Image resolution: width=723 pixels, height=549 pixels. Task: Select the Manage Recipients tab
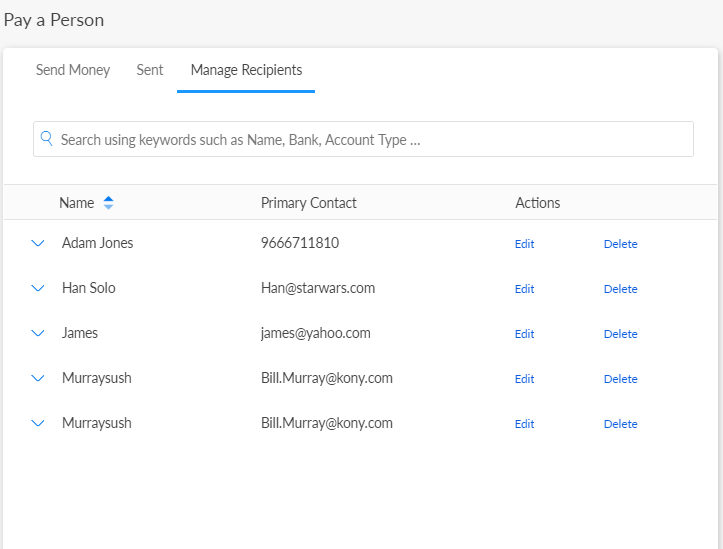[x=246, y=70]
